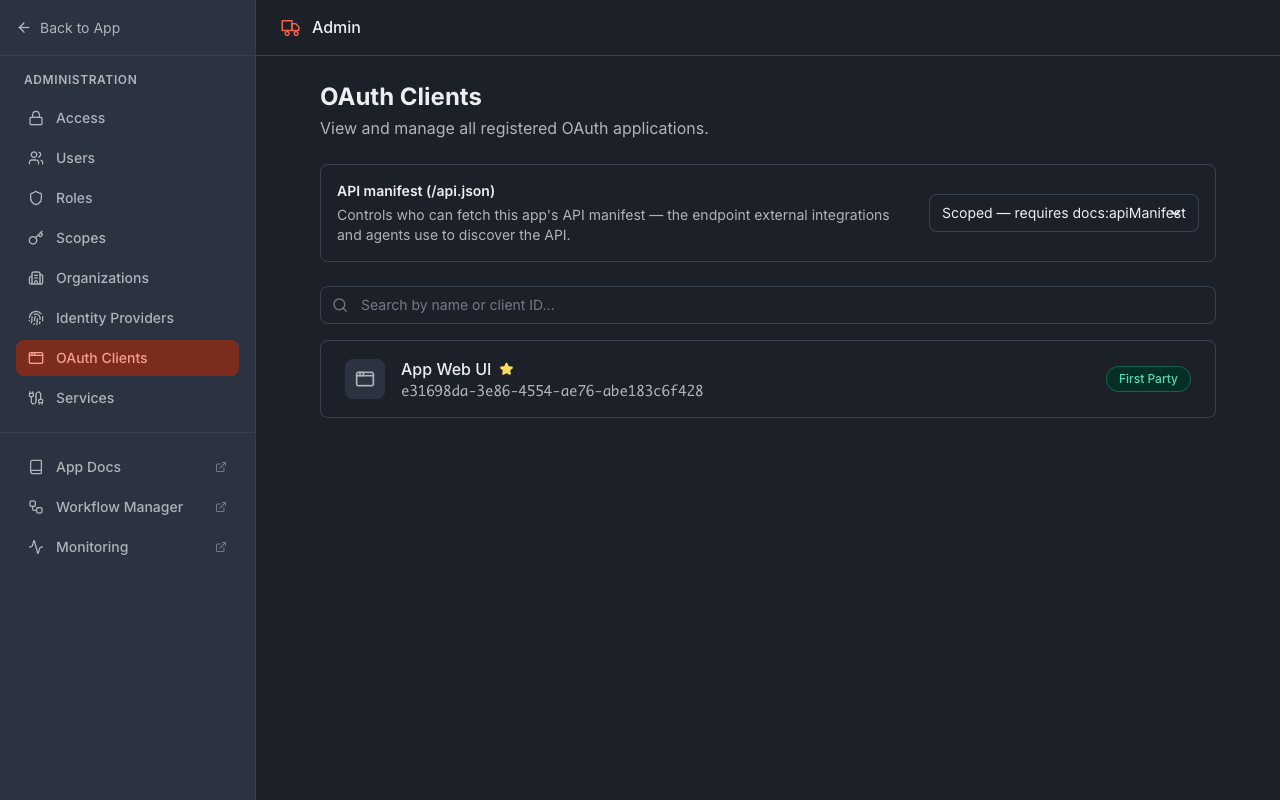1280x800 pixels.
Task: Switch to Identity Providers
Action: (x=127, y=318)
